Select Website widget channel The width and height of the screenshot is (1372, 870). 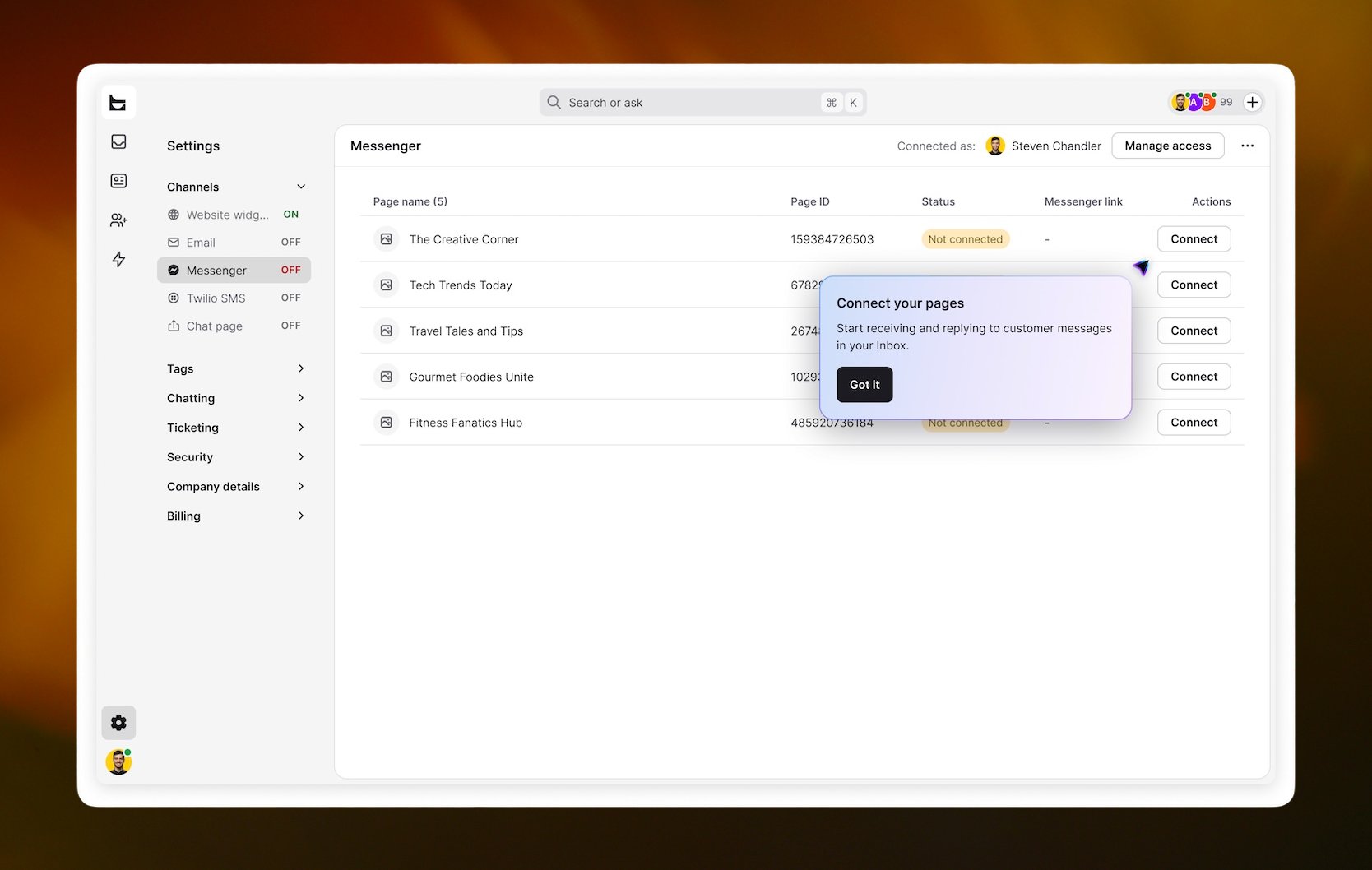coord(234,215)
